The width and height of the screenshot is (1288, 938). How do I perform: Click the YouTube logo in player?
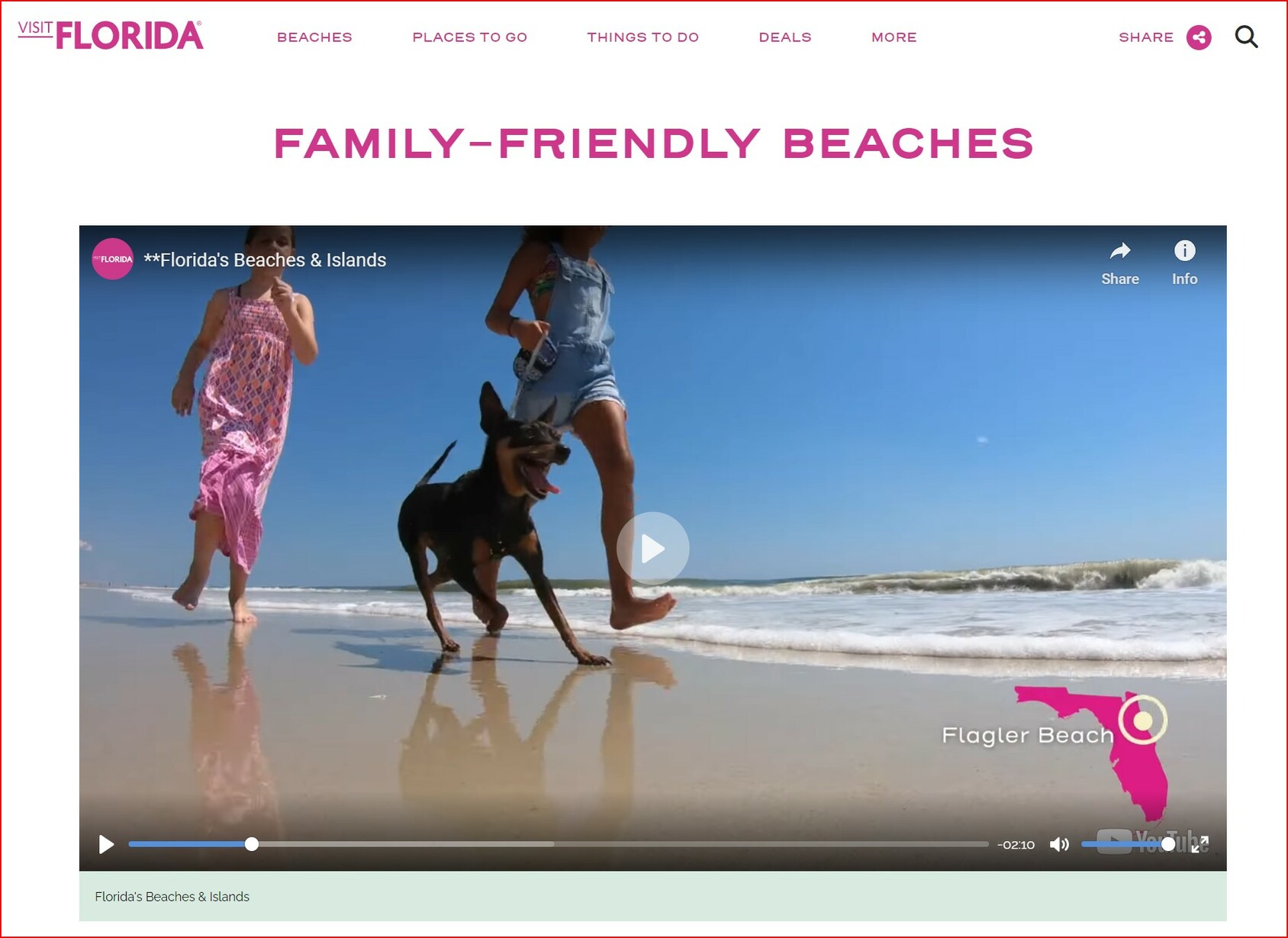tap(1141, 842)
